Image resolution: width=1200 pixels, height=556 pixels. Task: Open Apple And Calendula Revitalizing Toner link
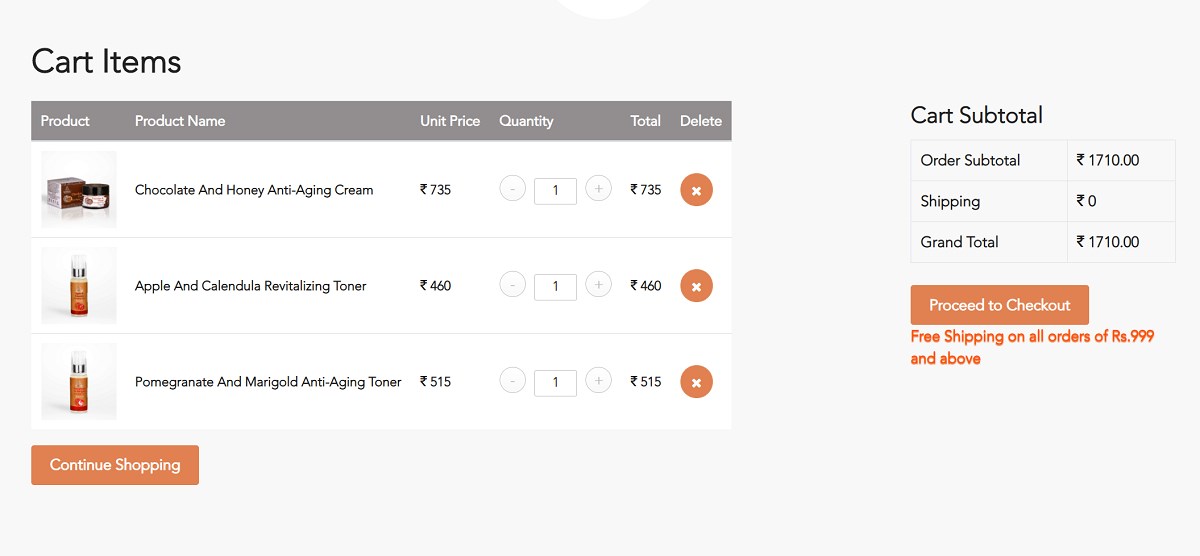(x=251, y=286)
